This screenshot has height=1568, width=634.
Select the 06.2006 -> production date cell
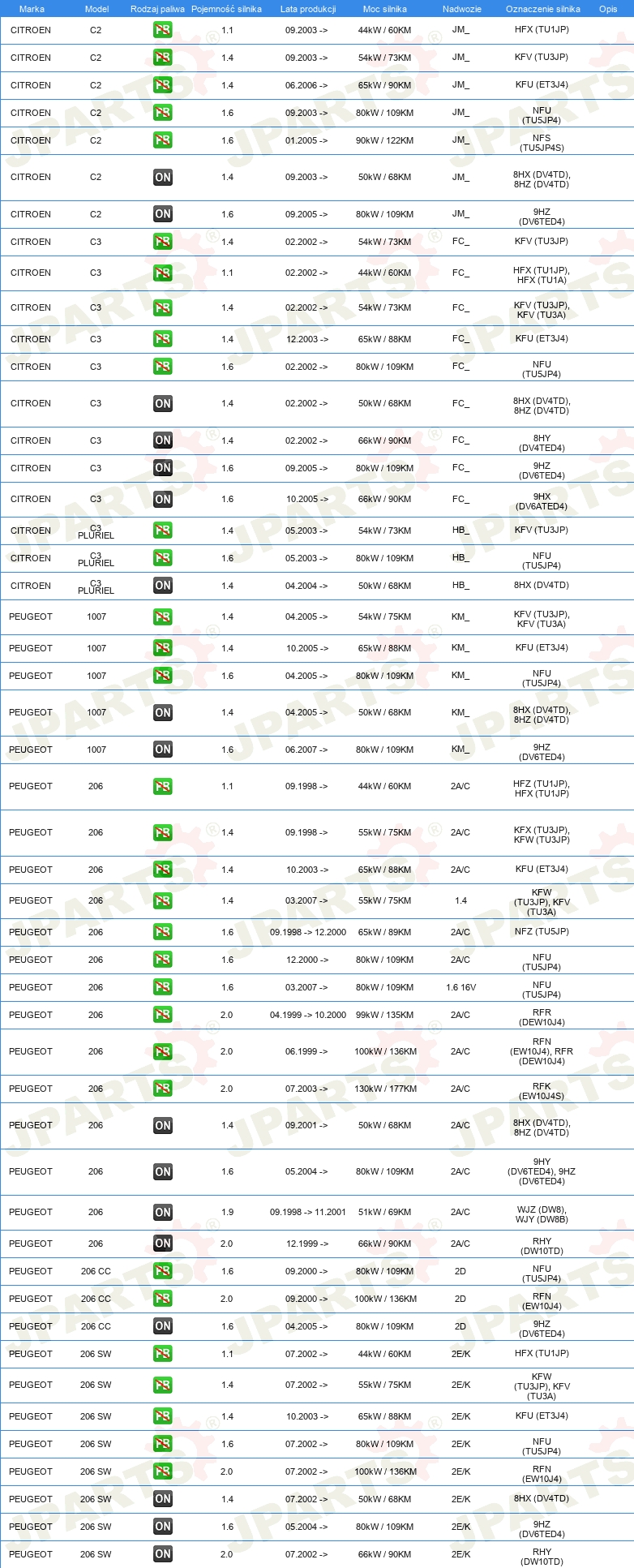tap(306, 85)
